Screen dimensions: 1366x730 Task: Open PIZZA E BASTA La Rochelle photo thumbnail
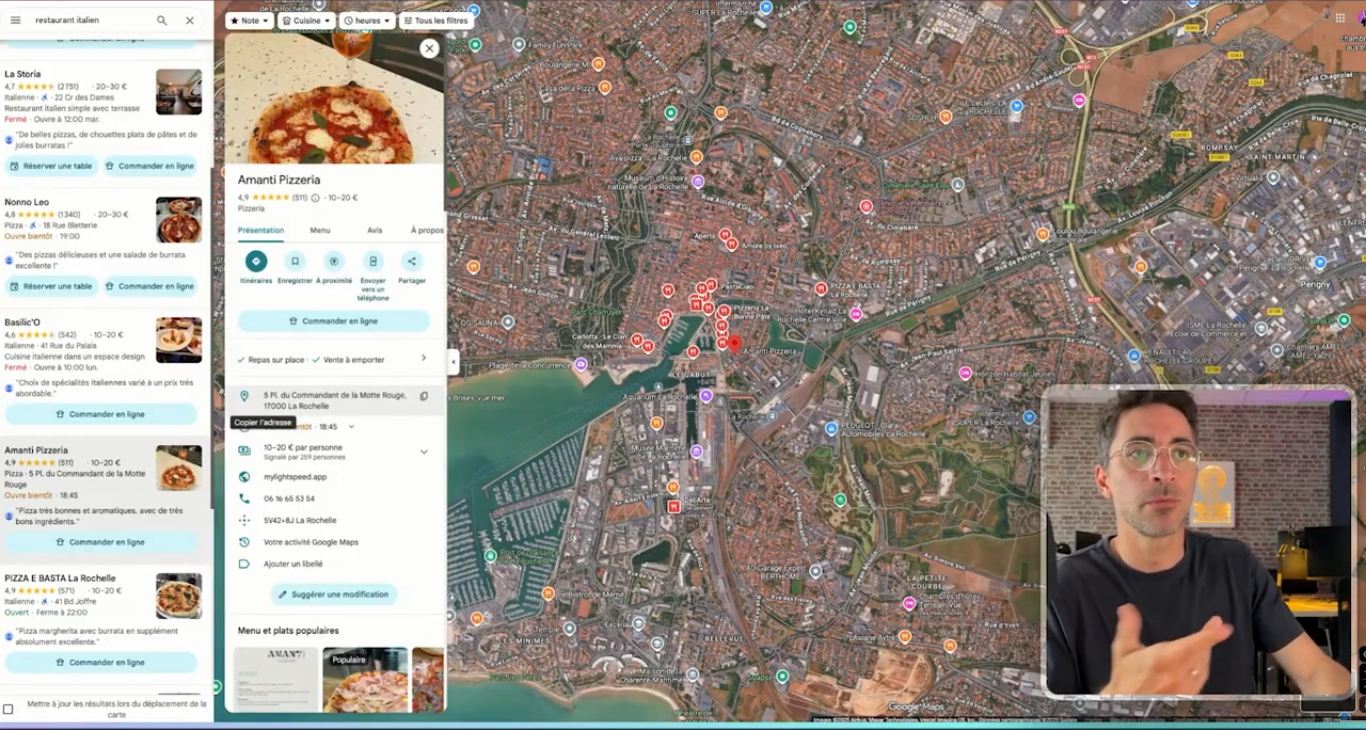click(x=179, y=596)
